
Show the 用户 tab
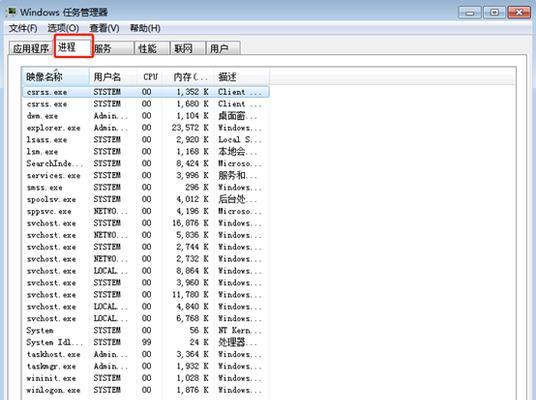click(x=223, y=48)
